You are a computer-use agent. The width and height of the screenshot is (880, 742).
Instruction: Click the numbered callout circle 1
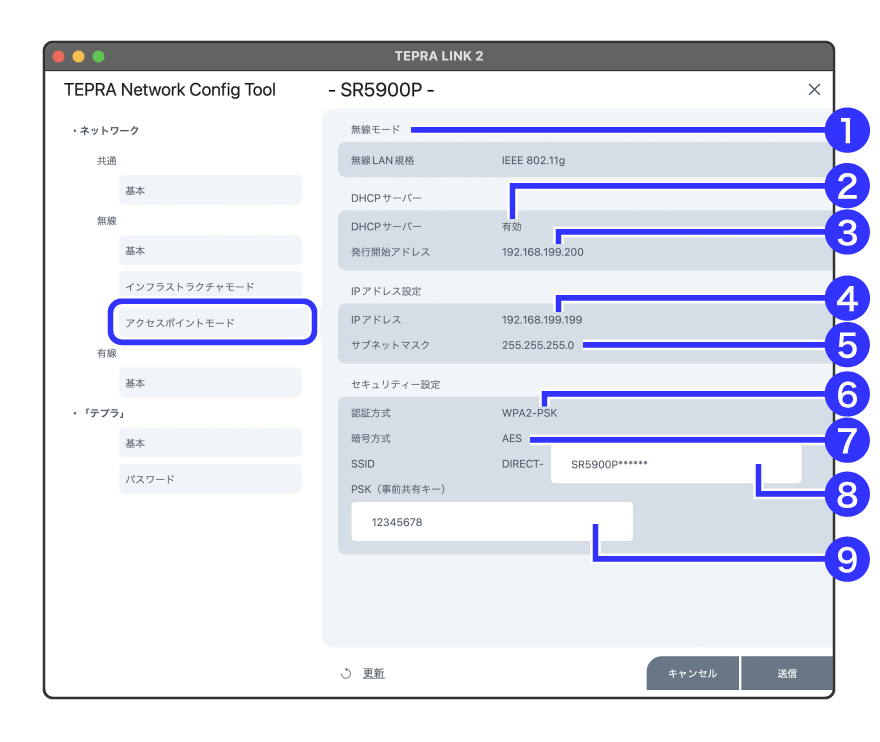pos(847,130)
